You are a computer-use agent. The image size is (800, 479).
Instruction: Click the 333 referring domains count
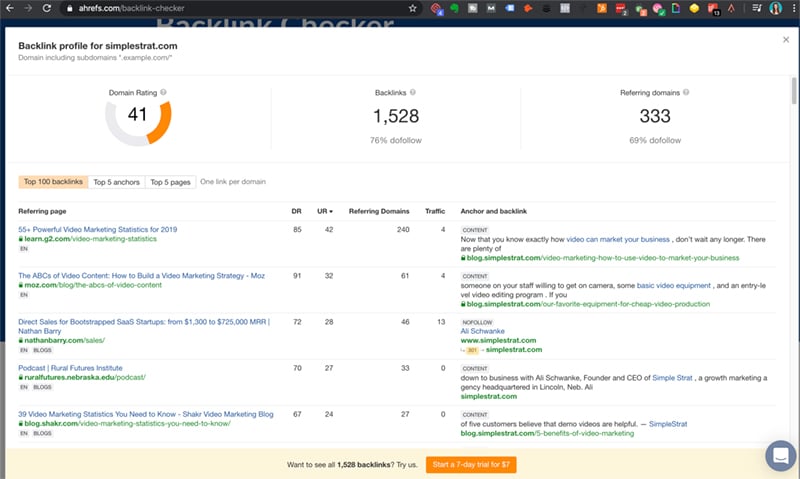click(655, 116)
